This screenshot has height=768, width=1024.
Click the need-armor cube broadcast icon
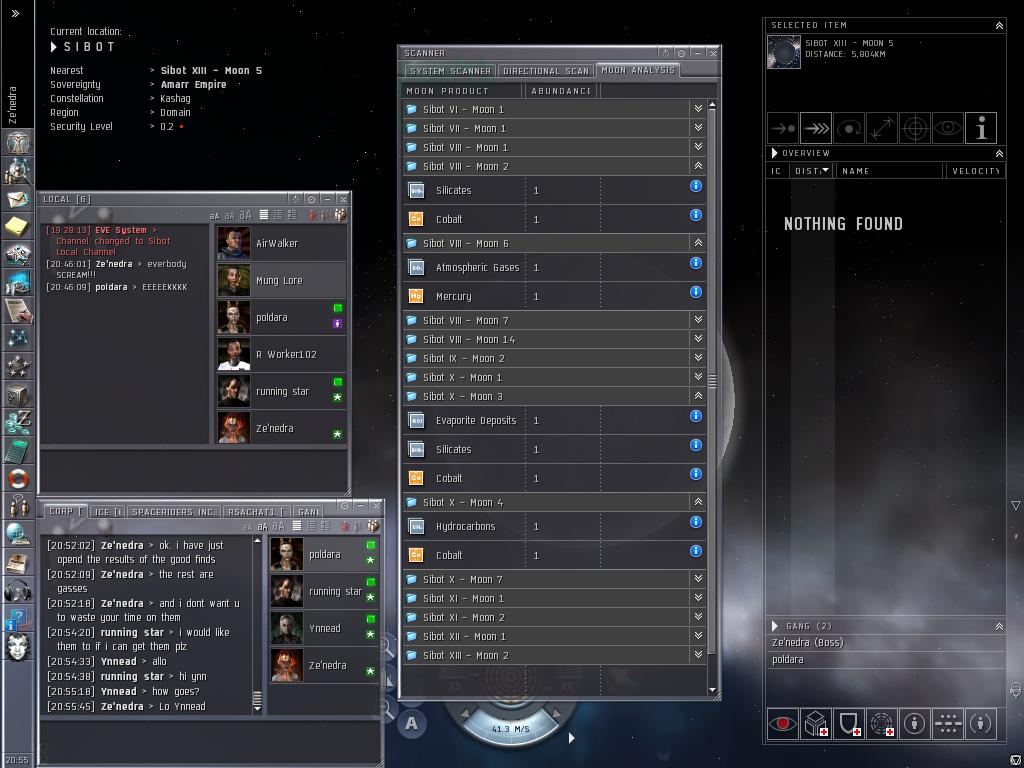(x=816, y=724)
